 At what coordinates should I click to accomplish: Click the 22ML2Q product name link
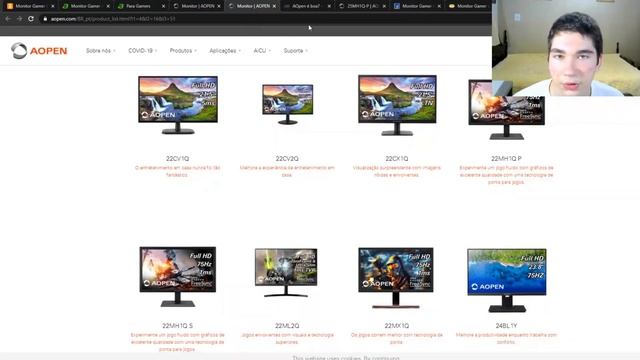pos(287,326)
